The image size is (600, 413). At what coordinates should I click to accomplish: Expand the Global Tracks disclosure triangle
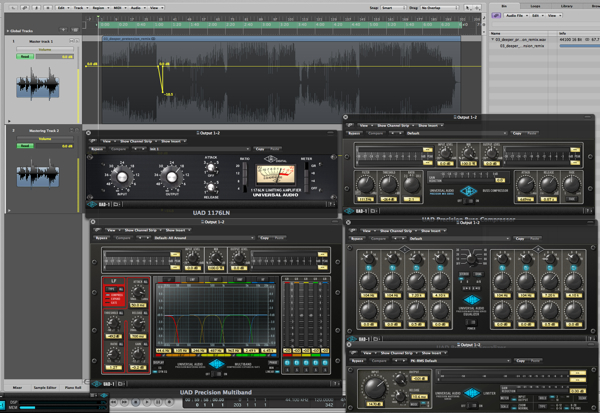click(8, 31)
